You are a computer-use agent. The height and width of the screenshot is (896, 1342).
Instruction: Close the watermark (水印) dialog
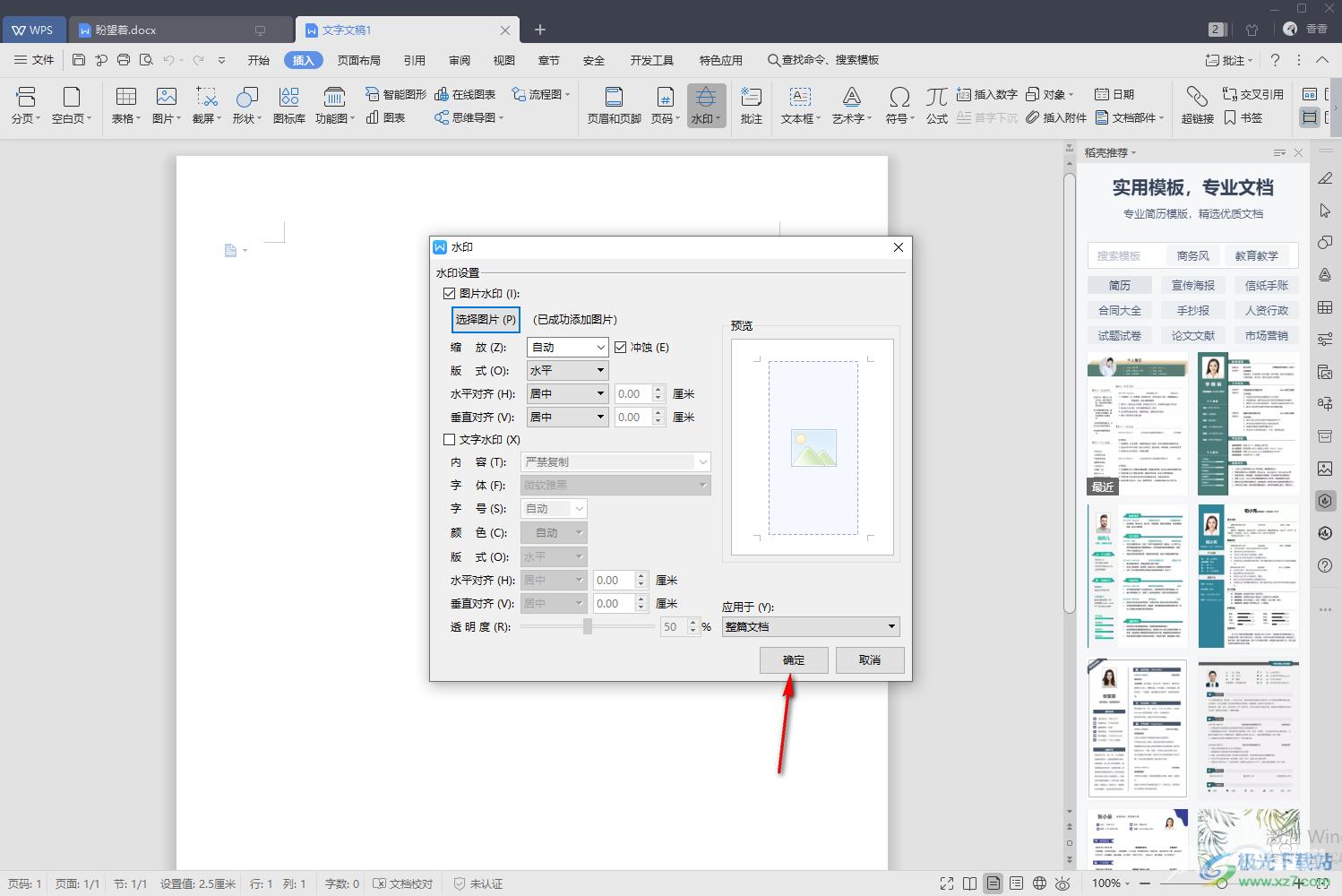(899, 246)
